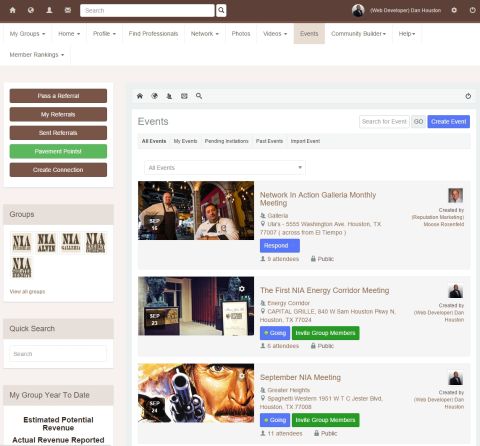Viewport: 480px width, 446px height.
Task: Click Respond on the Galleria Monthly Meeting
Action: click(x=280, y=246)
